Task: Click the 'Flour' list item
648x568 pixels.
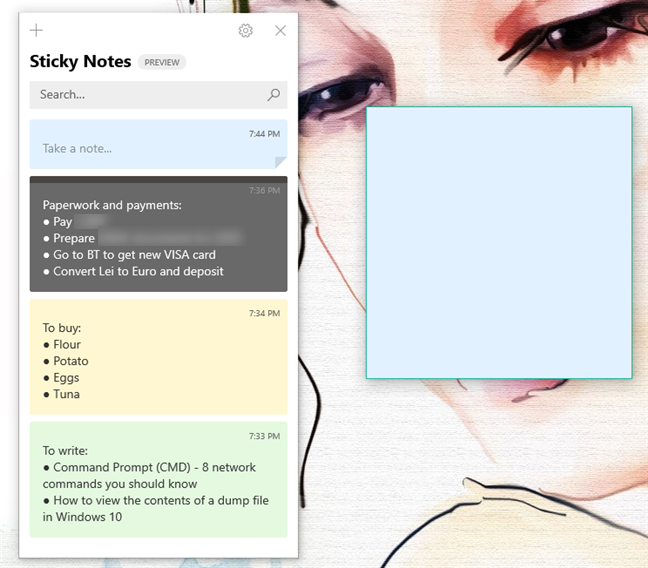Action: coord(67,344)
